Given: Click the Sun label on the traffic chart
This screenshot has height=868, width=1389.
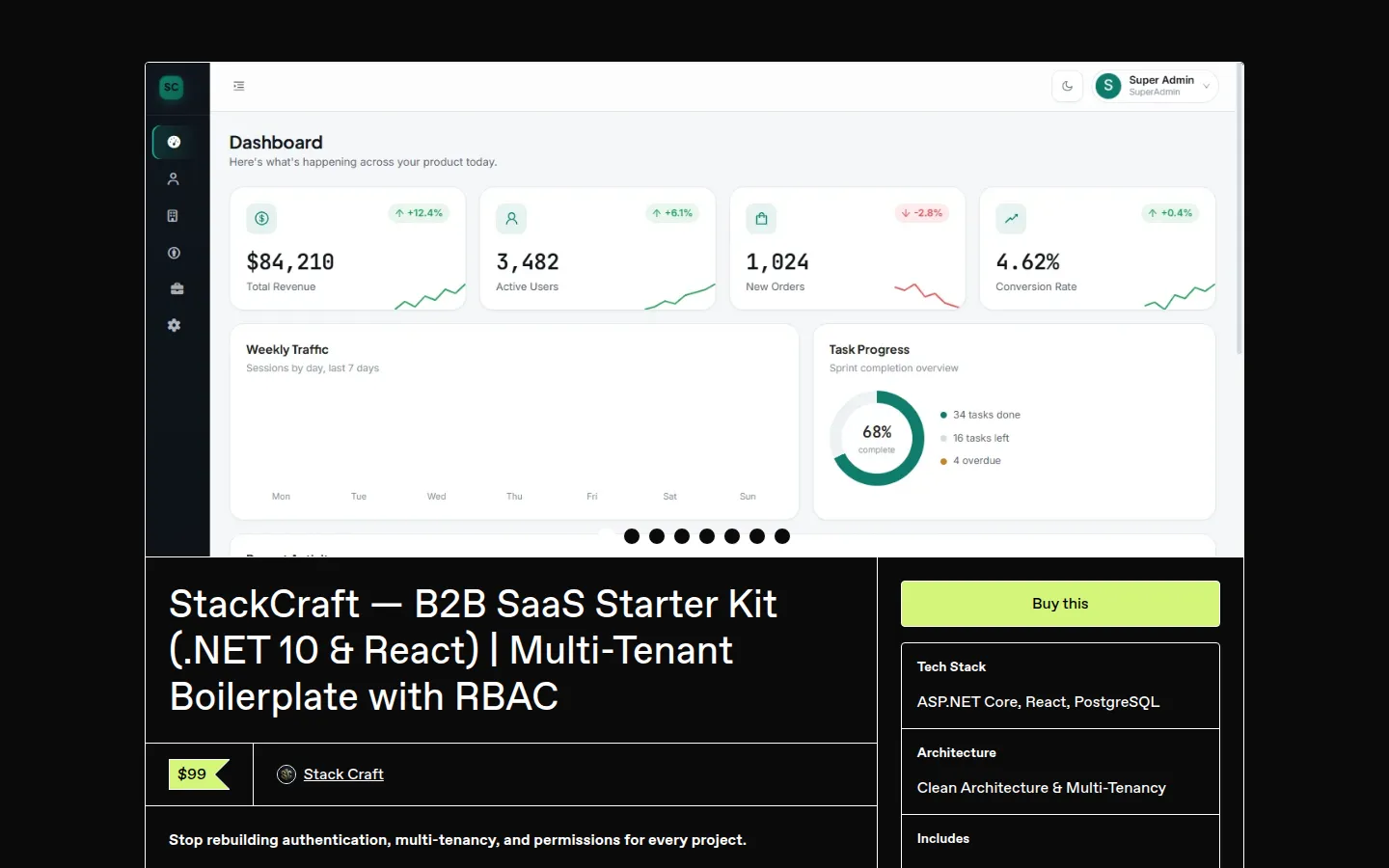Looking at the screenshot, I should tap(748, 497).
